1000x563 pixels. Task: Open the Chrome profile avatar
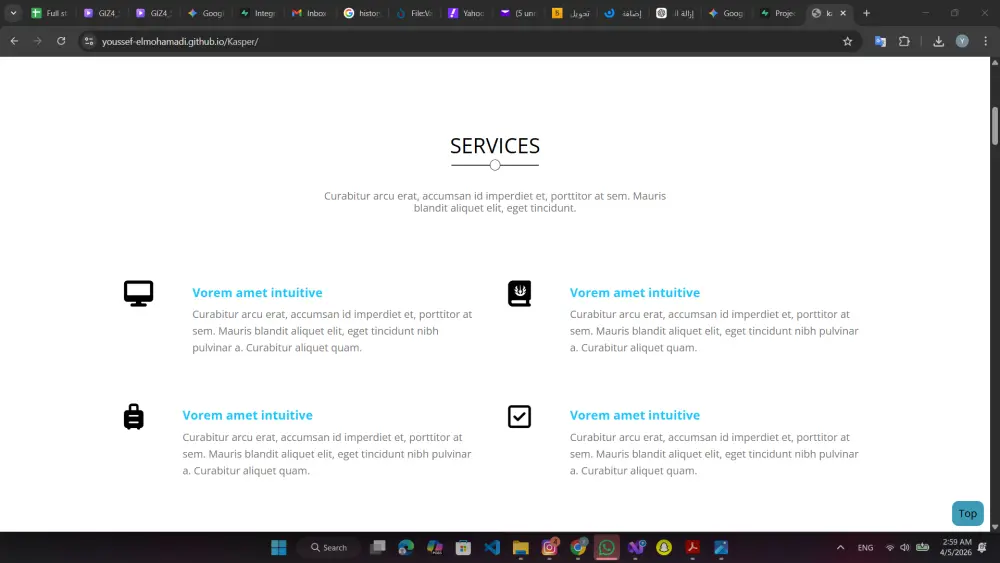coord(962,41)
